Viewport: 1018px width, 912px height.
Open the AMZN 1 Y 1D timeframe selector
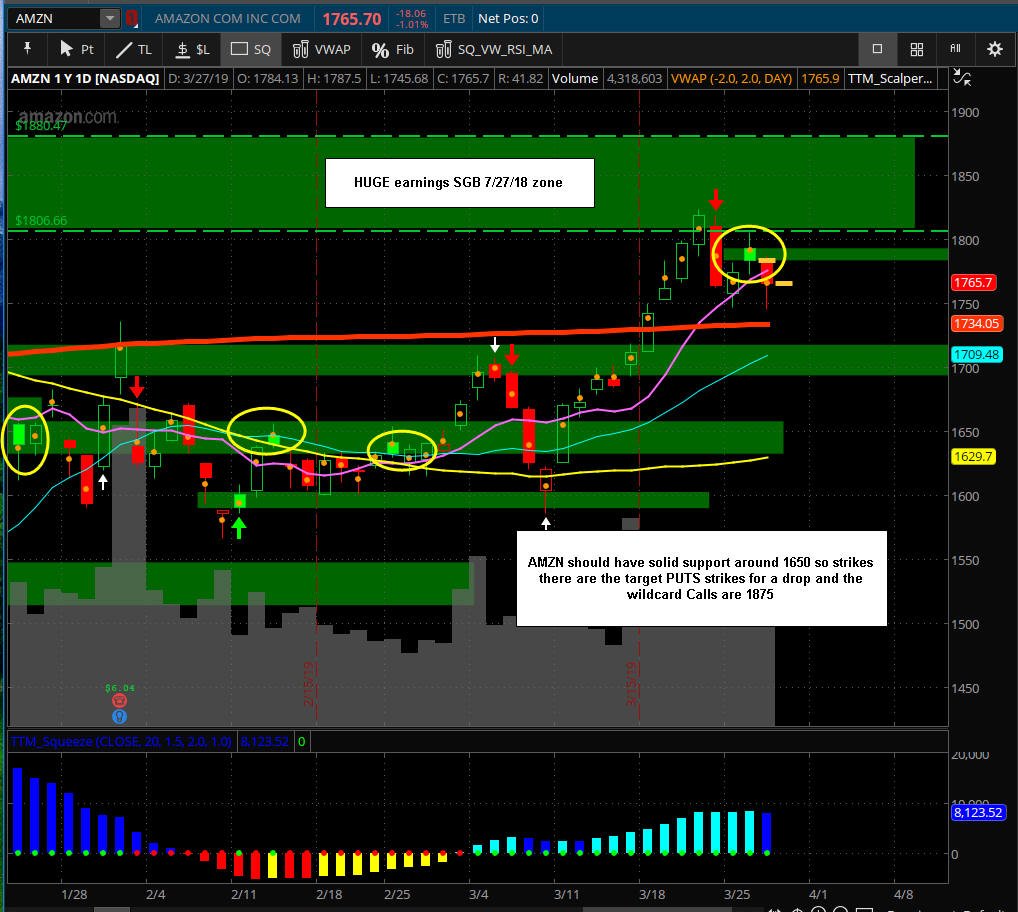pos(84,79)
